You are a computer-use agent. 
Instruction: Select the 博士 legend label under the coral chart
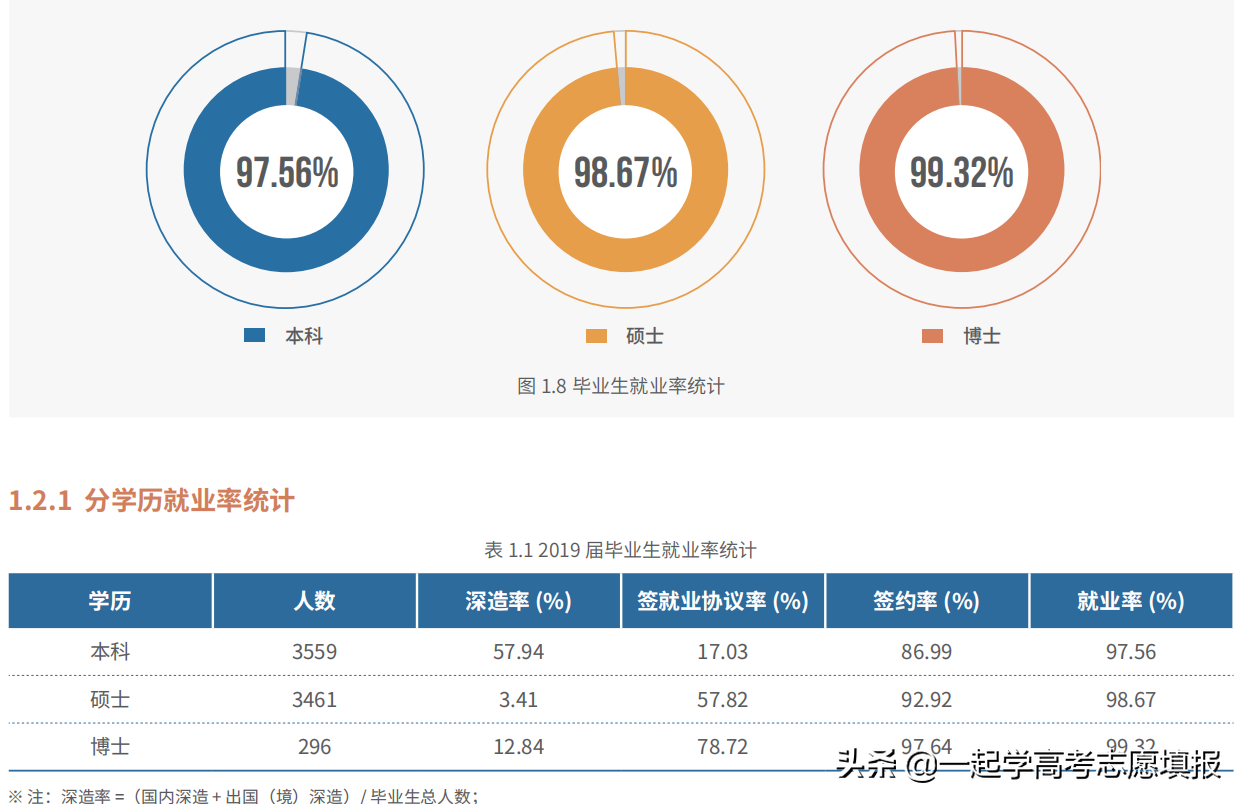982,336
